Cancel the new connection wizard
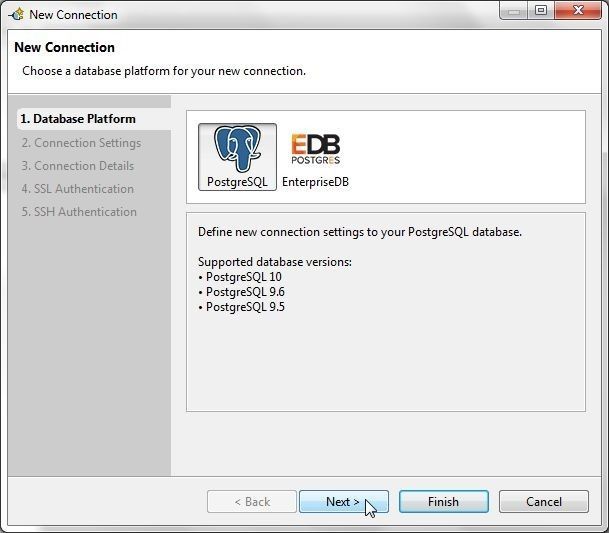The height and width of the screenshot is (533, 609). (544, 502)
